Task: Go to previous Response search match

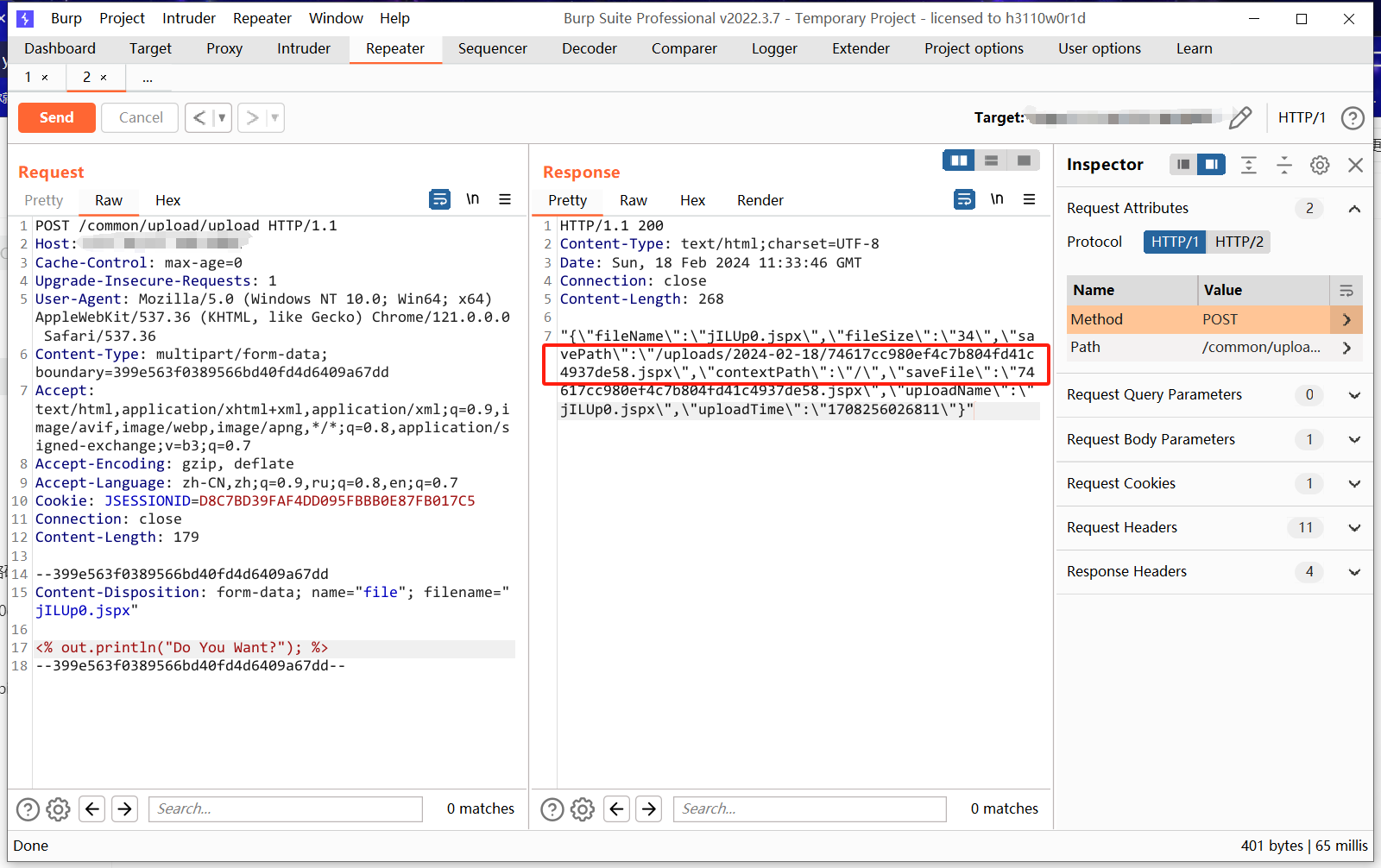Action: click(616, 808)
